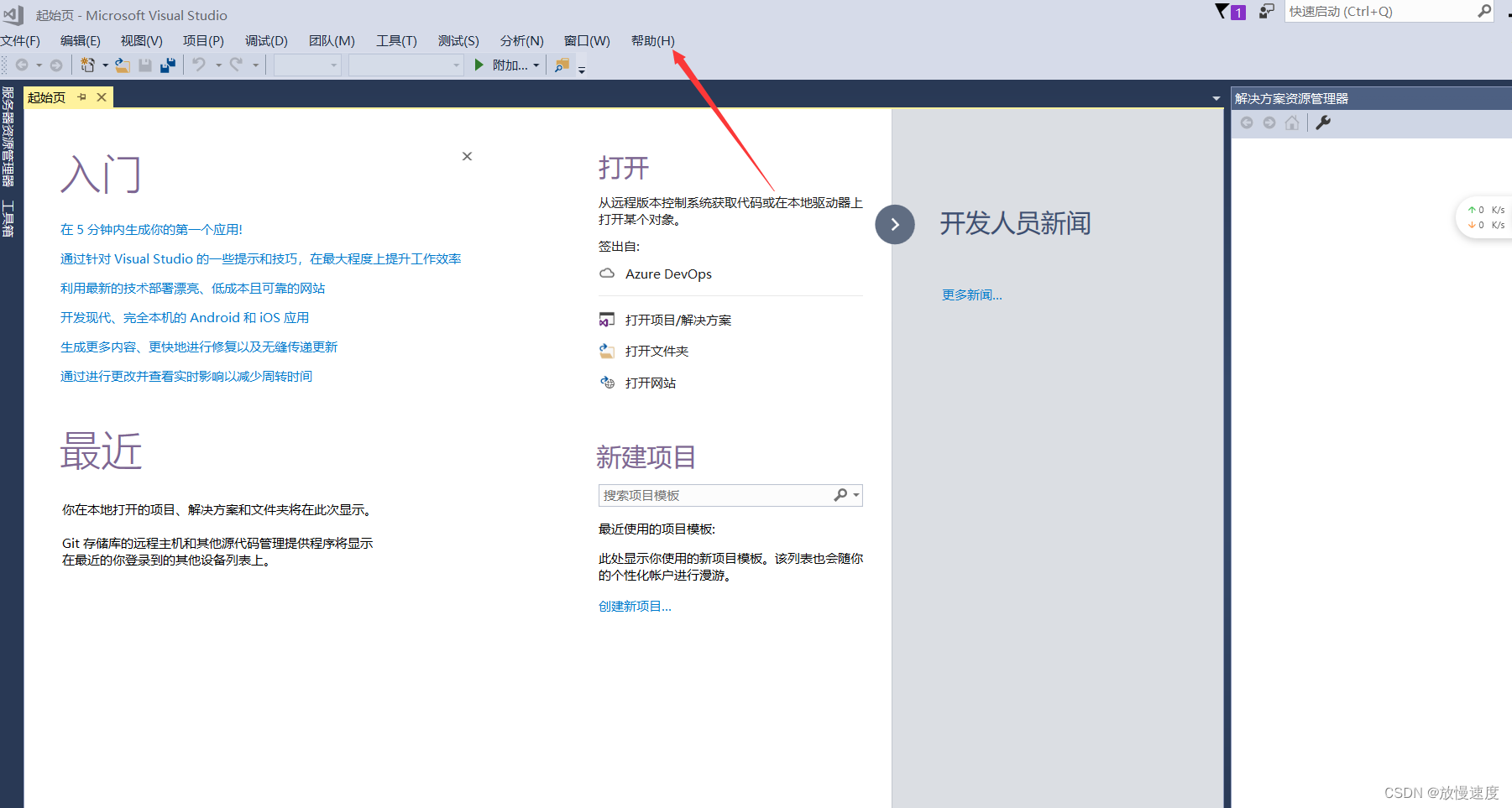Click Solution Explorer back arrow icon
Viewport: 1512px width, 808px height.
coord(1247,123)
